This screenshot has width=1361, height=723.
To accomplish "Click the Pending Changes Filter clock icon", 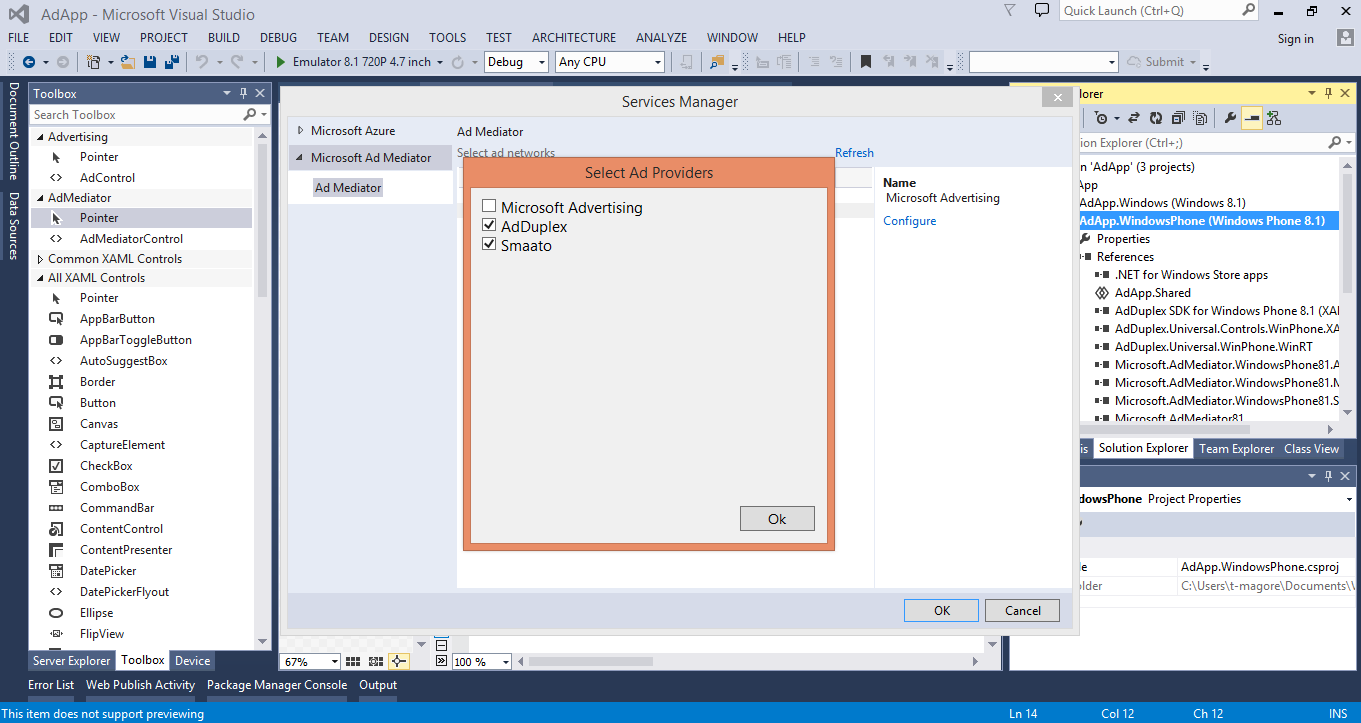I will tap(1100, 118).
